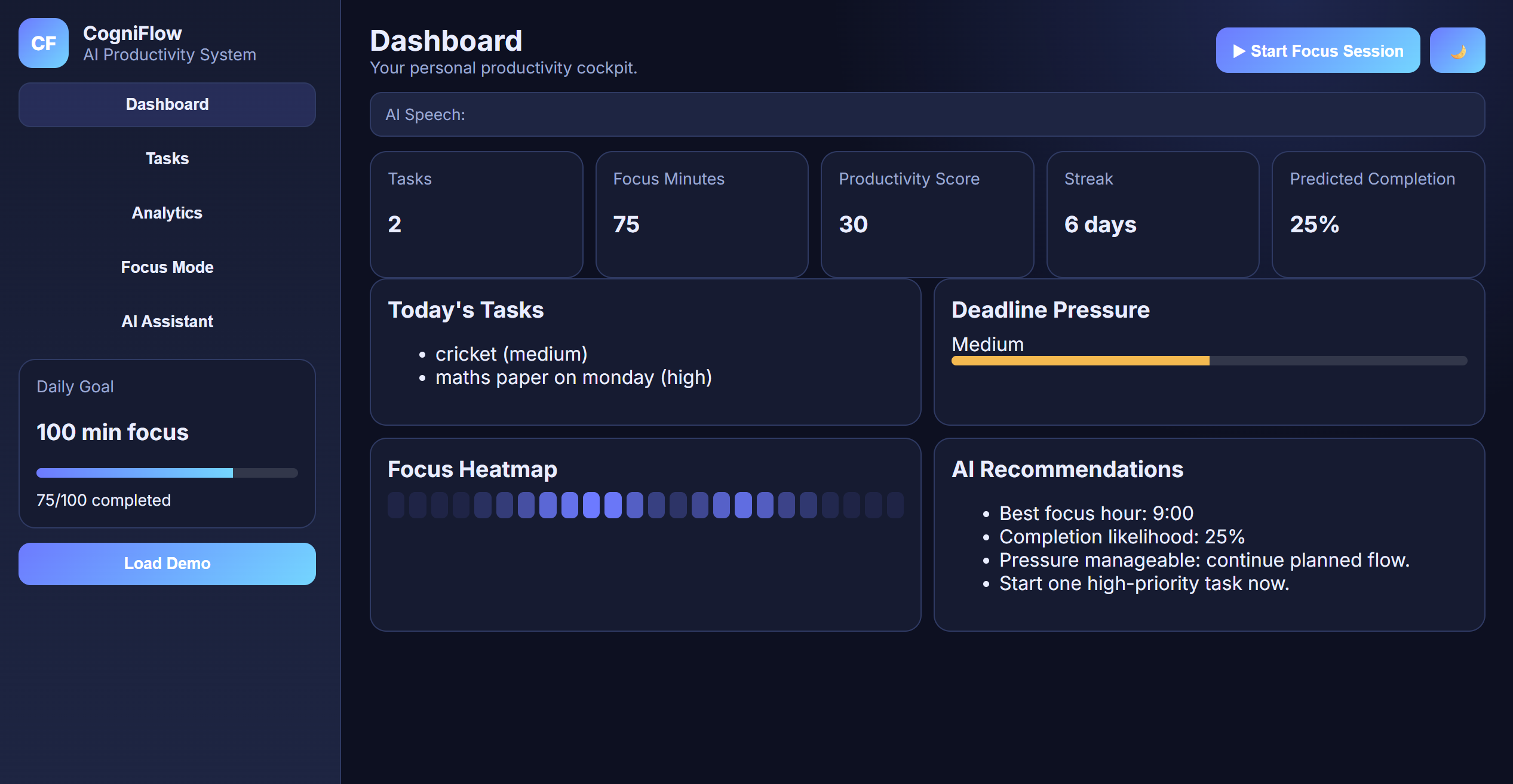Click the Streak stat card
The width and height of the screenshot is (1513, 784).
[1152, 214]
